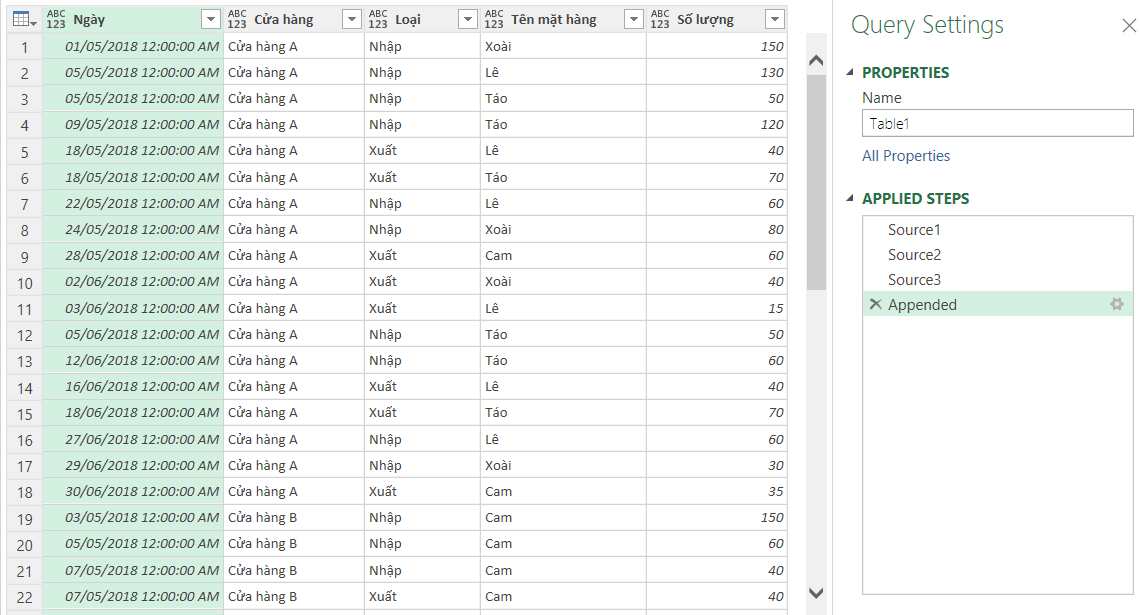Open the table menu icon in header corner

[x=24, y=20]
